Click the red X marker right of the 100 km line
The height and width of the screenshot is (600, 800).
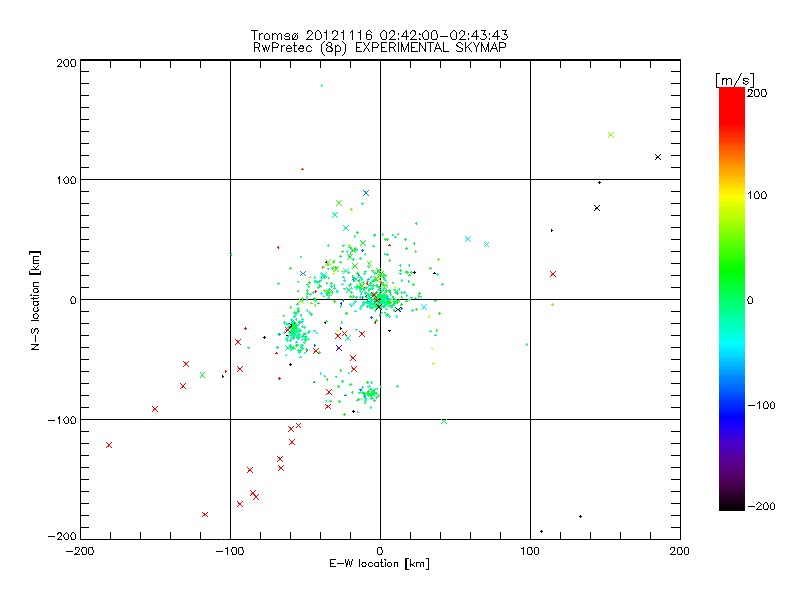pos(553,274)
